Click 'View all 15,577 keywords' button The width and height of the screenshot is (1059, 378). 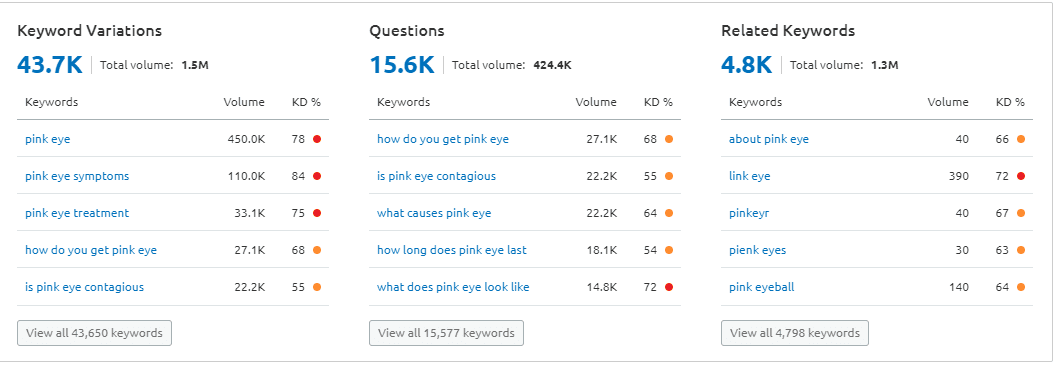446,333
